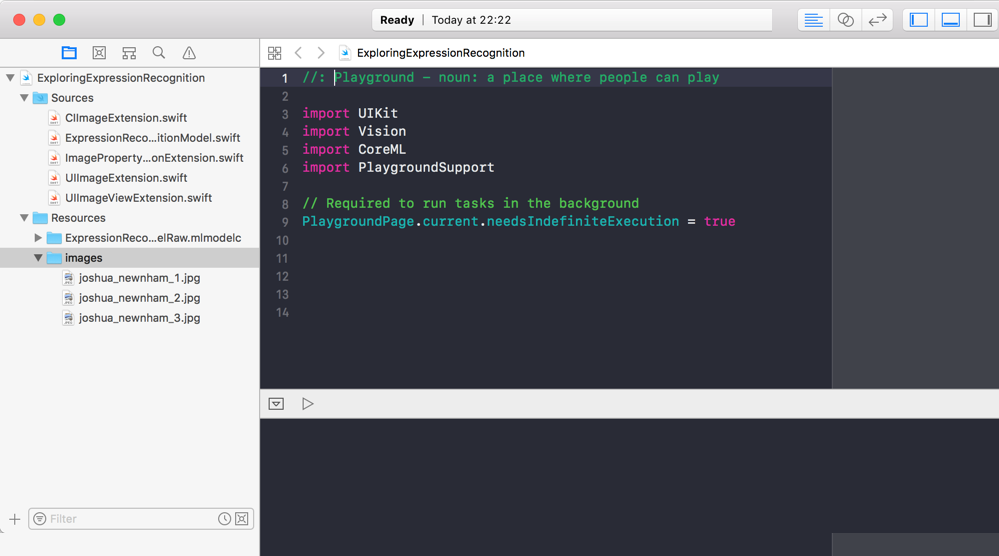This screenshot has height=556, width=999.
Task: Click the Run playground play button
Action: point(308,404)
